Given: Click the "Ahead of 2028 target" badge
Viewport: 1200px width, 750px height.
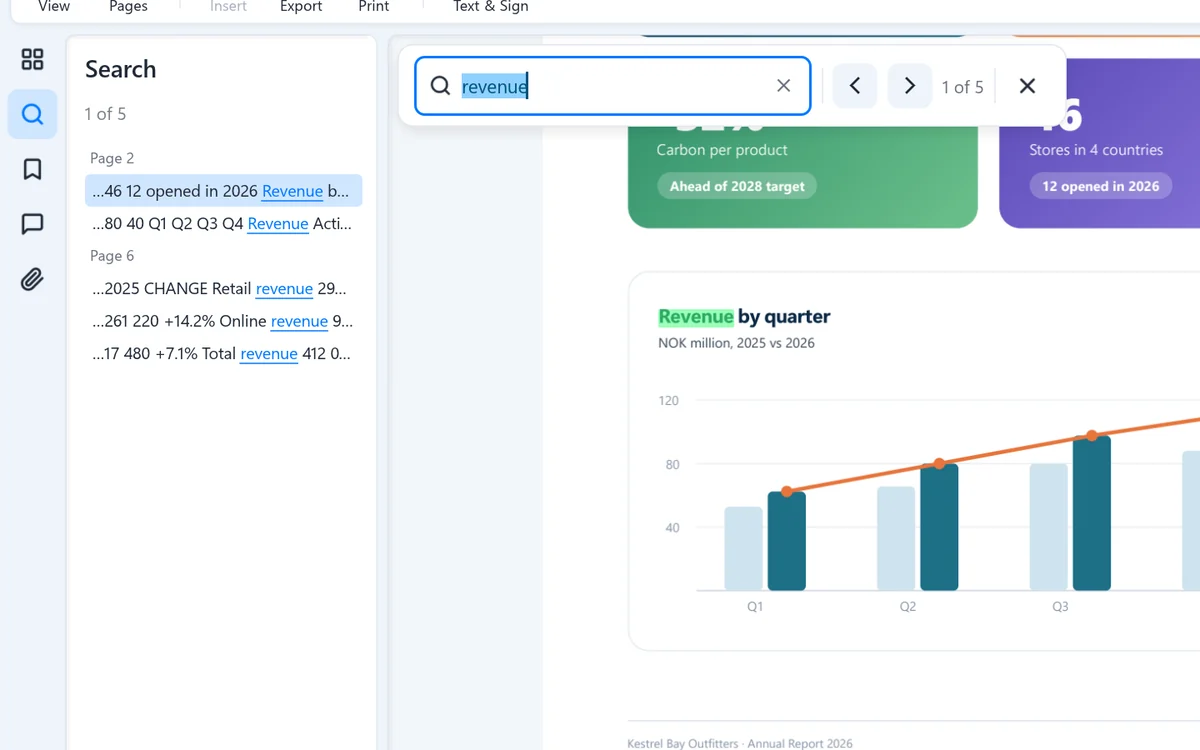Looking at the screenshot, I should (737, 186).
